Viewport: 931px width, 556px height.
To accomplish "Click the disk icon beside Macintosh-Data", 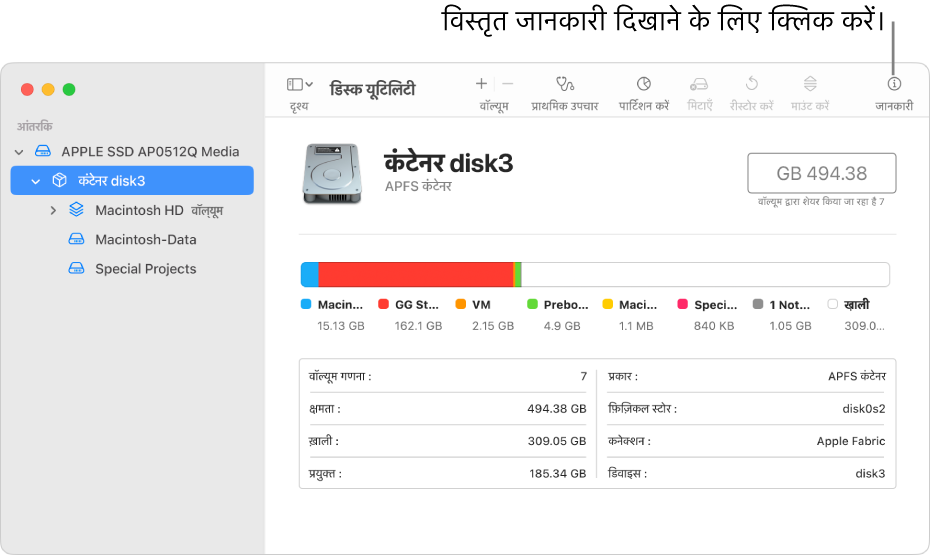I will pyautogui.click(x=76, y=239).
